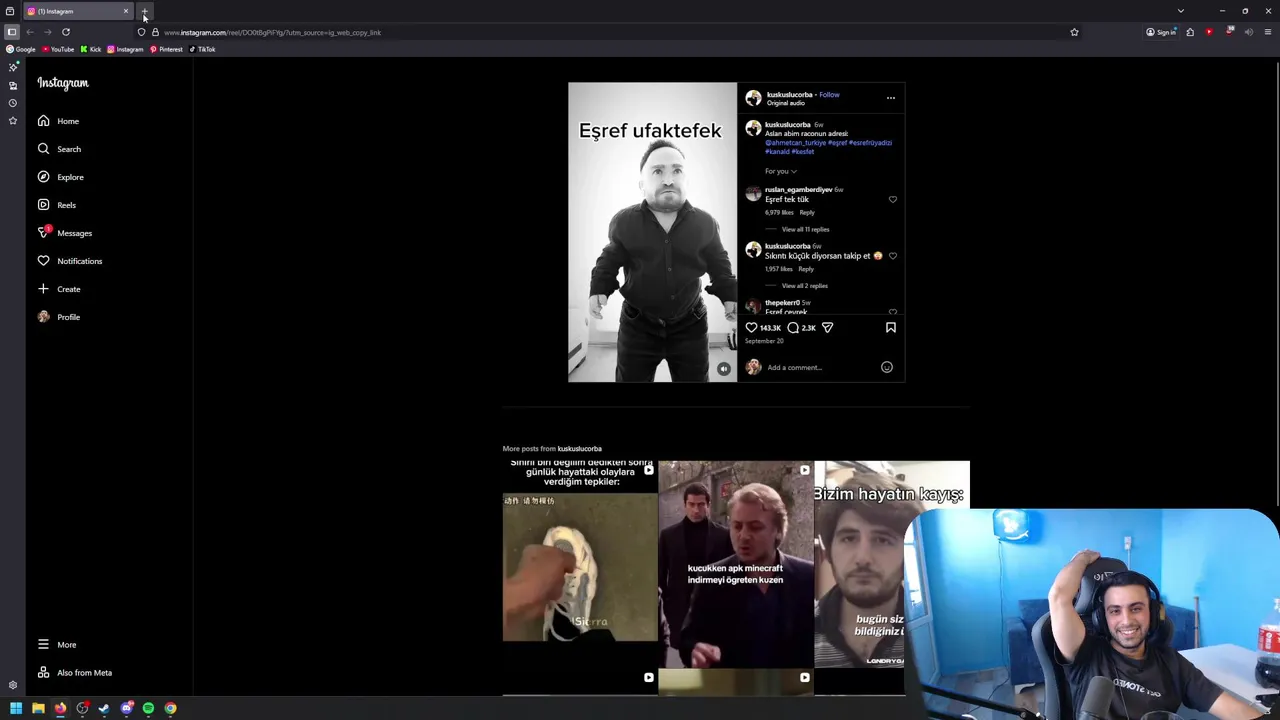This screenshot has width=1280, height=720.
Task: Reload the current page
Action: click(66, 32)
